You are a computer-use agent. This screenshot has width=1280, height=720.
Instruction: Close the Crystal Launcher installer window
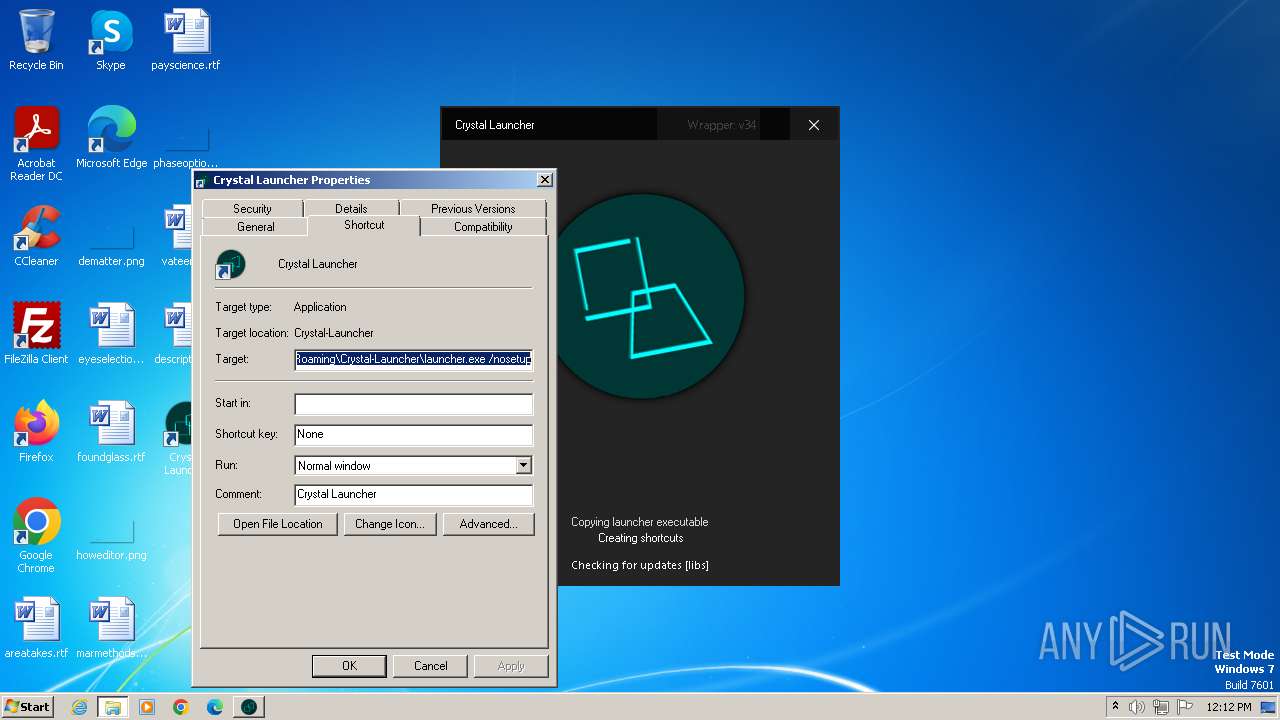click(814, 125)
